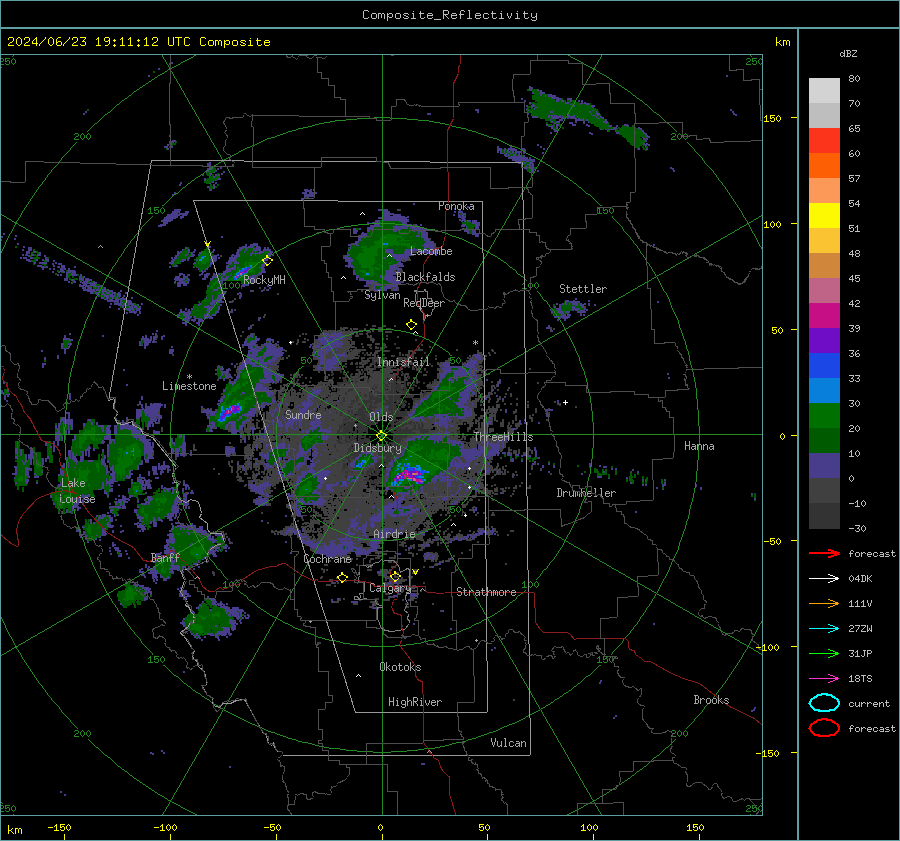Click the Composite_Reflectivity title
Viewport: 900px width, 841px height.
[x=450, y=15]
